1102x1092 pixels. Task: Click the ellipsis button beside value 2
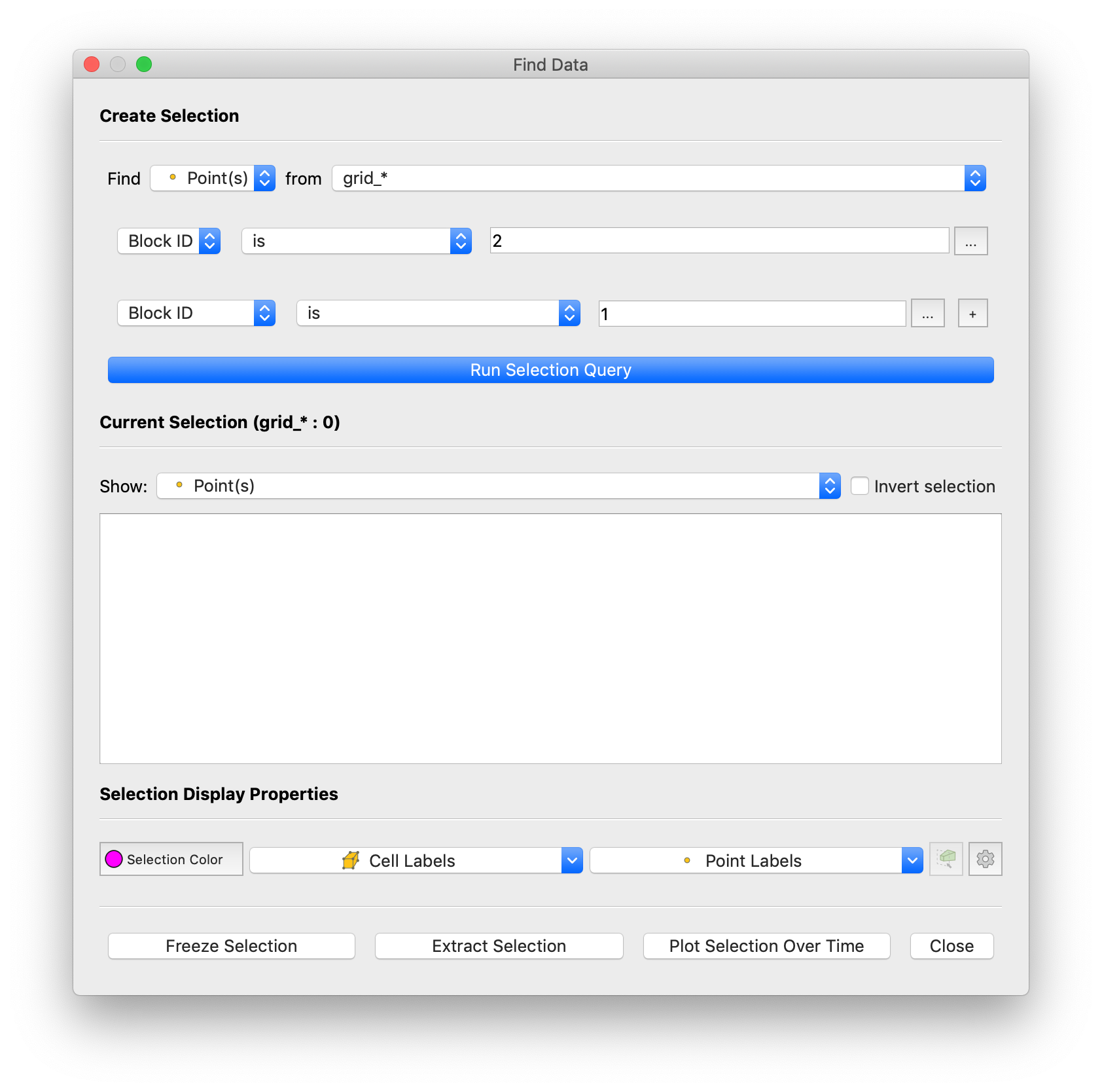pyautogui.click(x=970, y=242)
